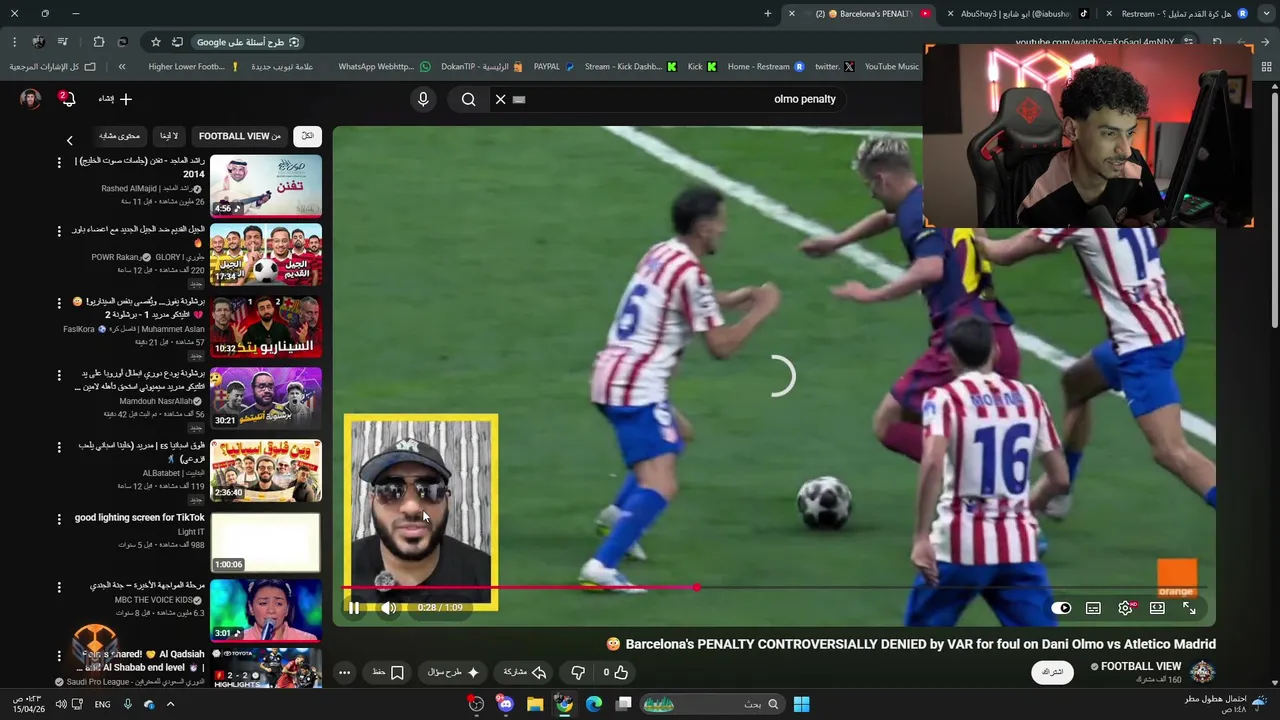Viewport: 1280px width, 720px height.
Task: Close the Barcelona's PENALTY tab
Action: (x=791, y=14)
